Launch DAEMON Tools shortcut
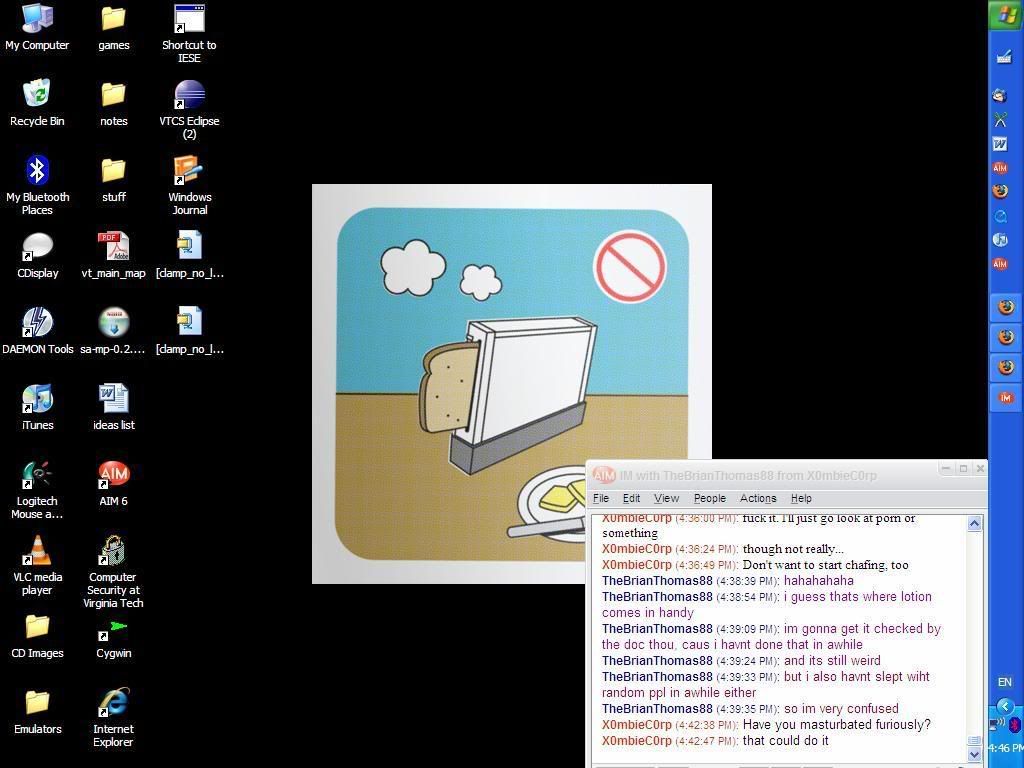1024x768 pixels. tap(37, 331)
